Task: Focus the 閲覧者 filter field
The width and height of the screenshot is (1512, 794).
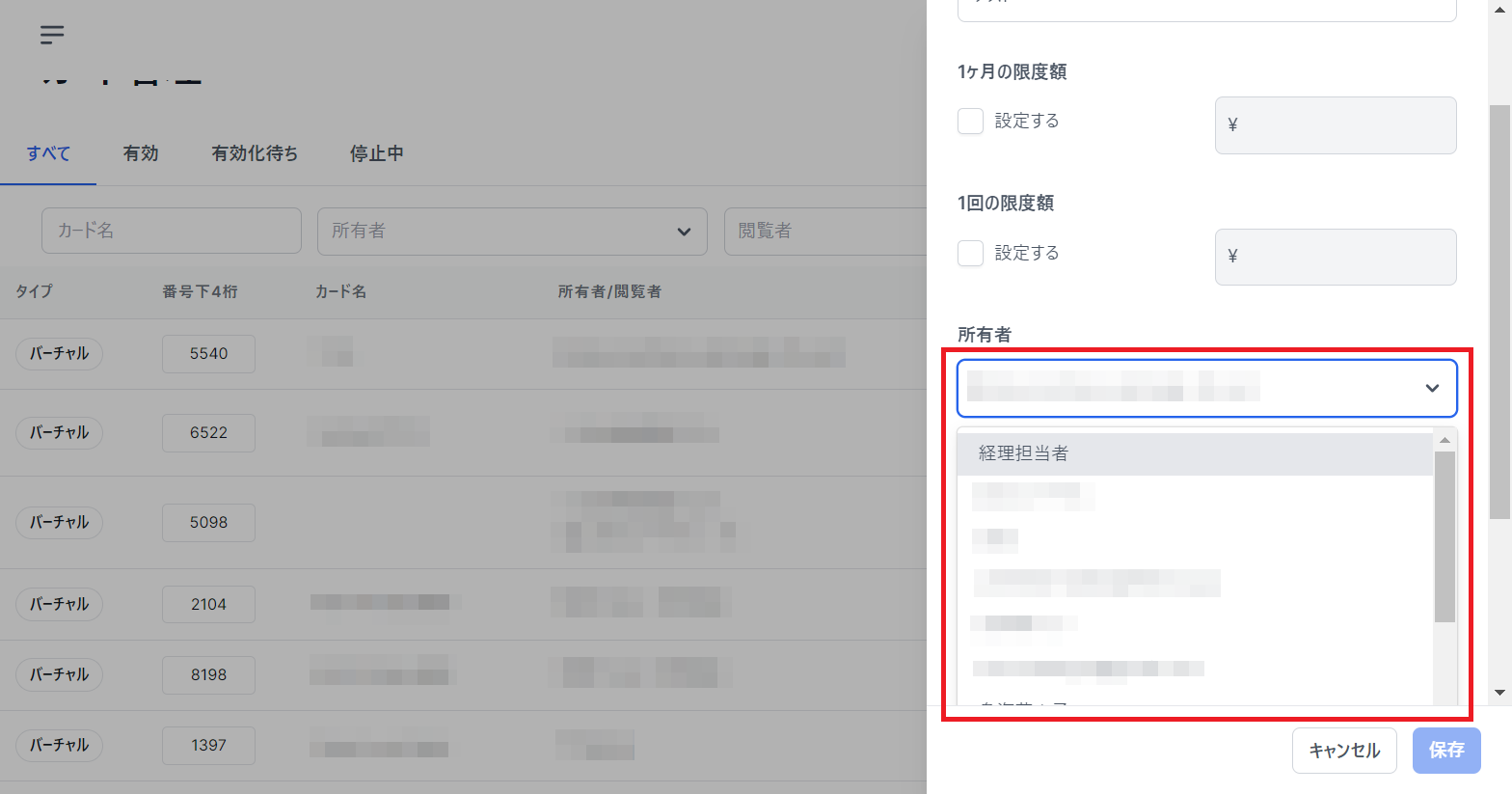Action: 825,231
